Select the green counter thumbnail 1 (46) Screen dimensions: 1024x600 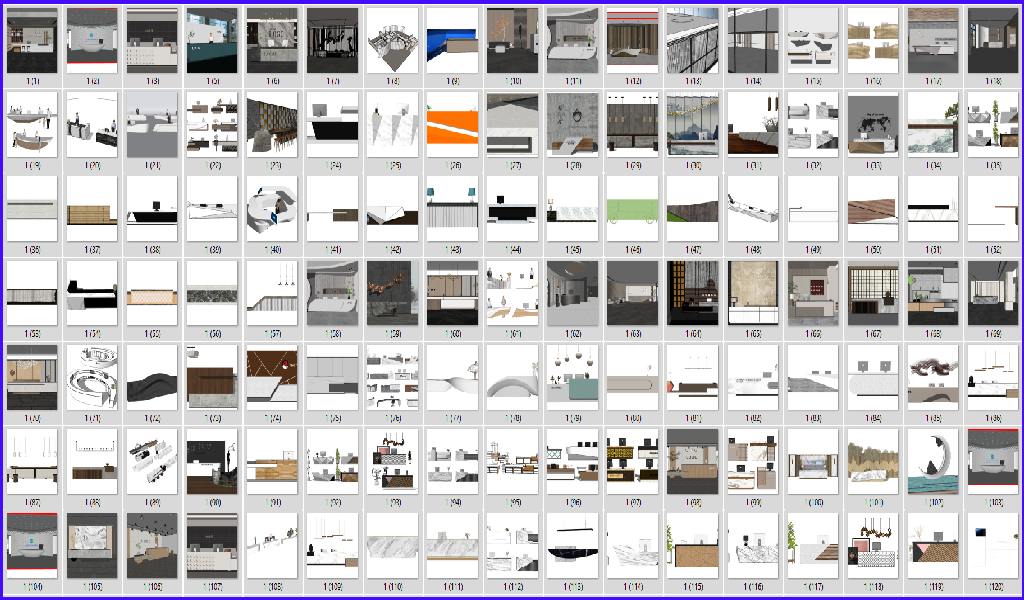click(x=632, y=209)
